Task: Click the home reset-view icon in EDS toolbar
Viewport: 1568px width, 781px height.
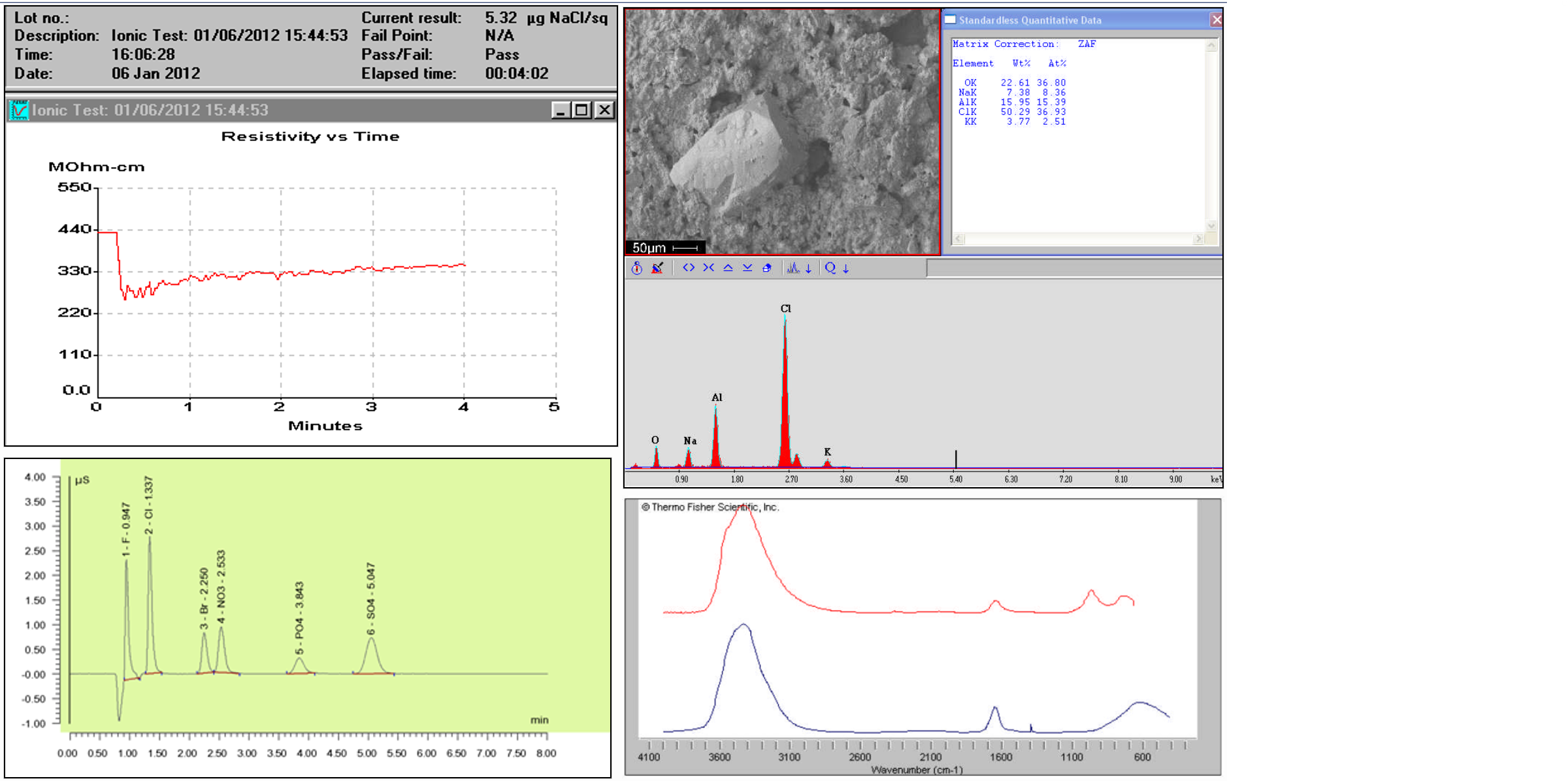Action: coord(767,268)
